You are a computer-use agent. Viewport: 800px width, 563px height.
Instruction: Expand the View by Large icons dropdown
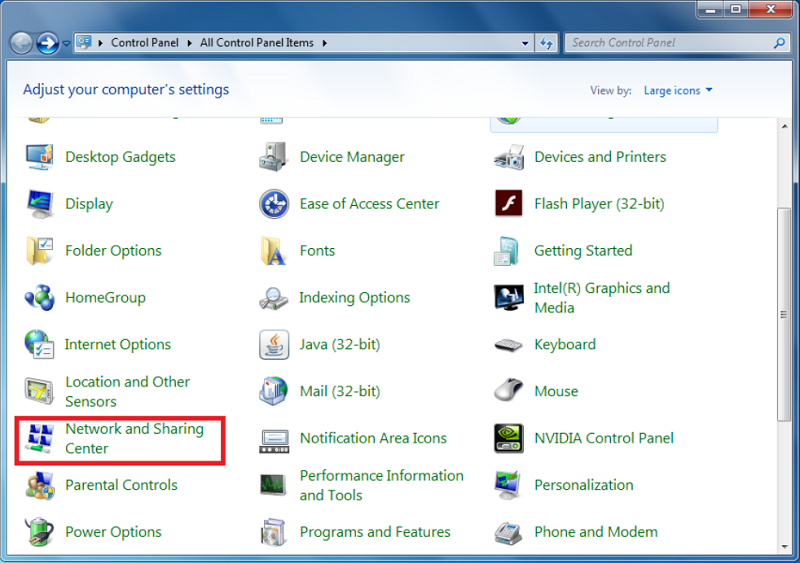(x=678, y=91)
